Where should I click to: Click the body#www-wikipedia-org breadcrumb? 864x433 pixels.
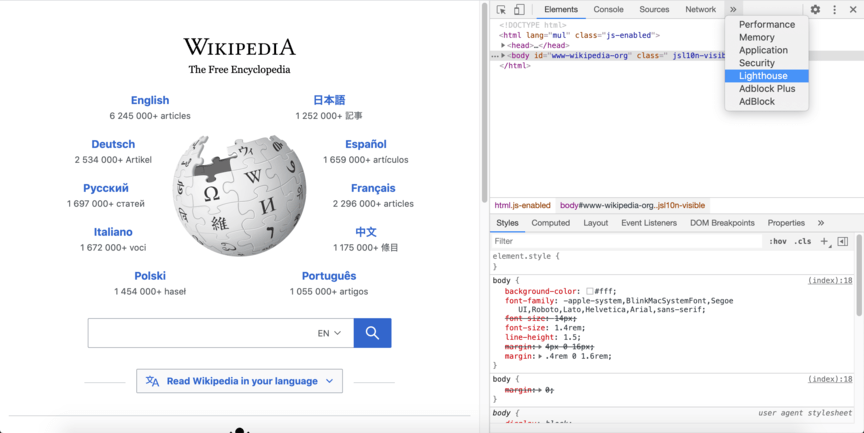(632, 205)
